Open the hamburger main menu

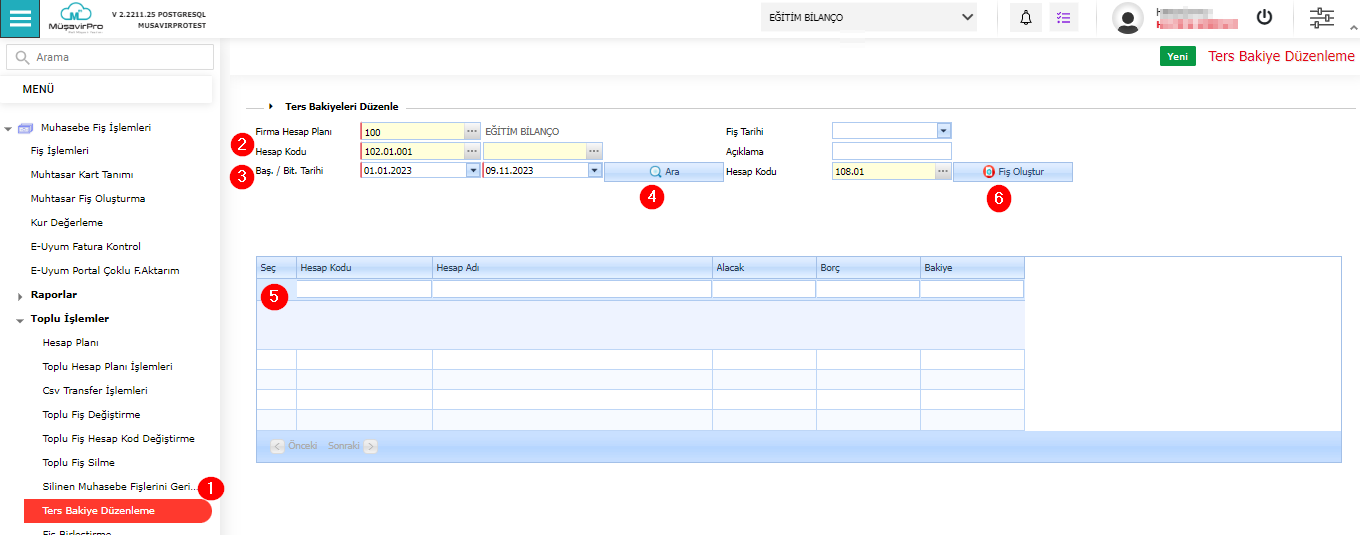(x=20, y=19)
